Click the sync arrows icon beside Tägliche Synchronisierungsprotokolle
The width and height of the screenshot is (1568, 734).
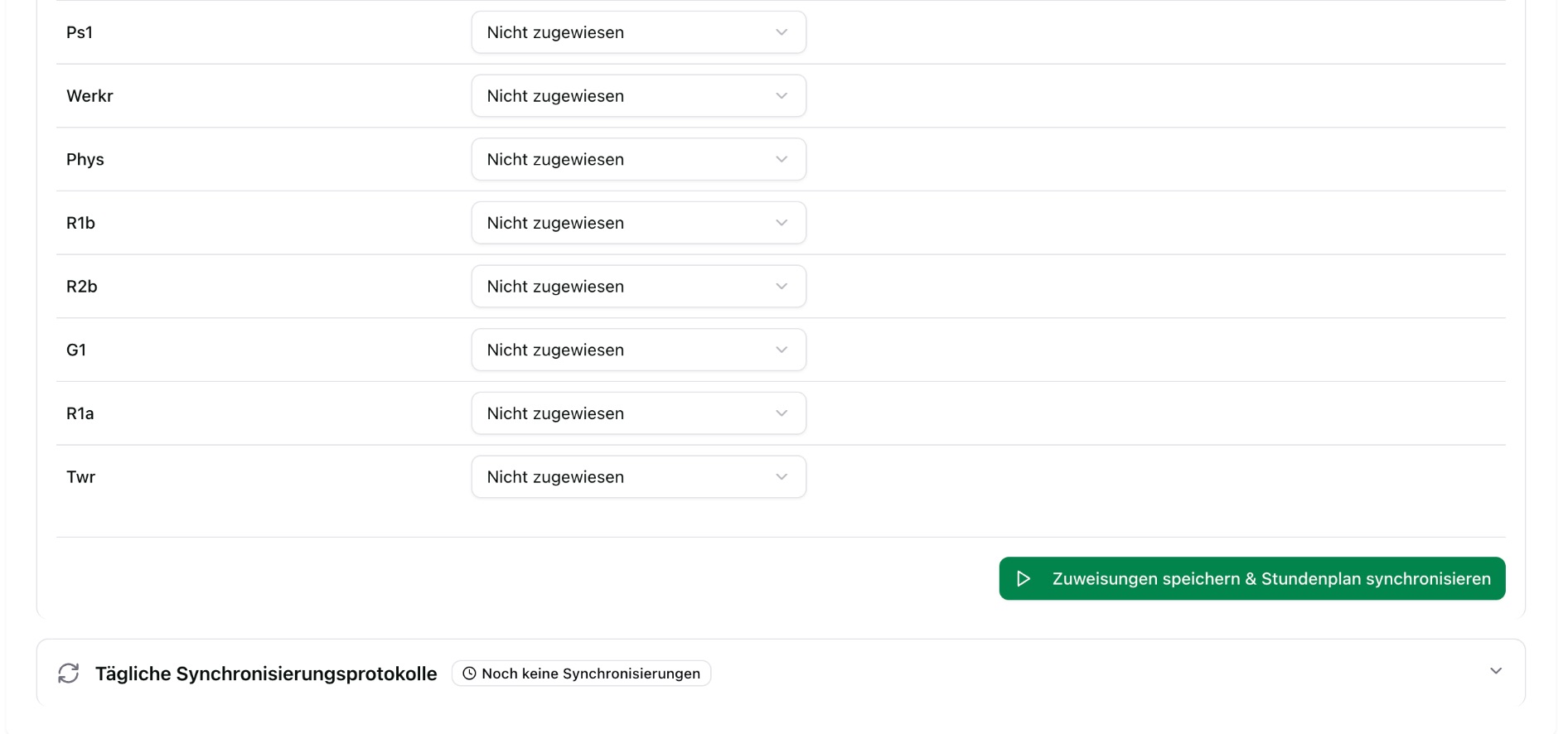69,674
